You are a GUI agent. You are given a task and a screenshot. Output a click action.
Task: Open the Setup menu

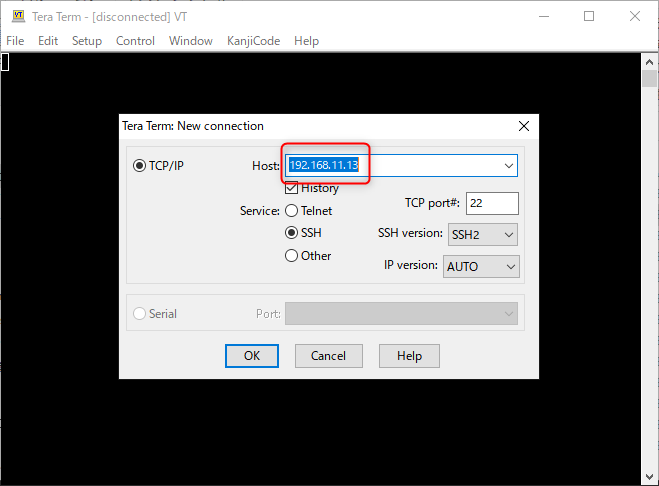point(87,41)
